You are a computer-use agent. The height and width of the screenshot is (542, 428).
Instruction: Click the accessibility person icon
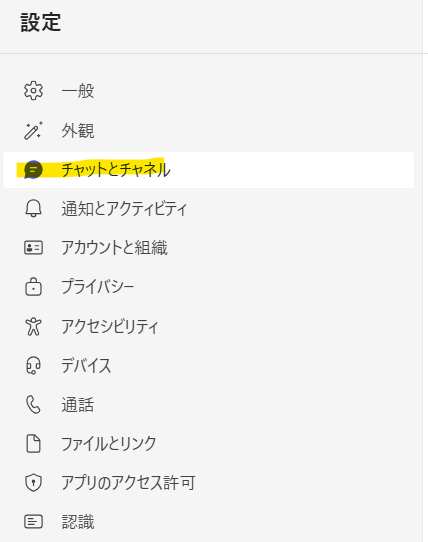[x=34, y=326]
